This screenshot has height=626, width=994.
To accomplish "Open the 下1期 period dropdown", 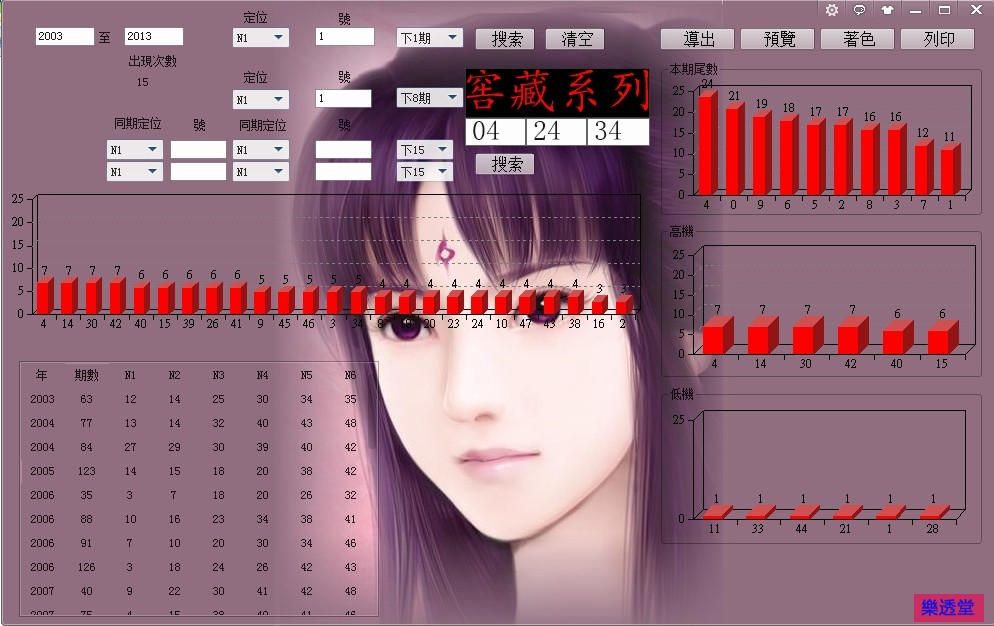I will coord(429,38).
